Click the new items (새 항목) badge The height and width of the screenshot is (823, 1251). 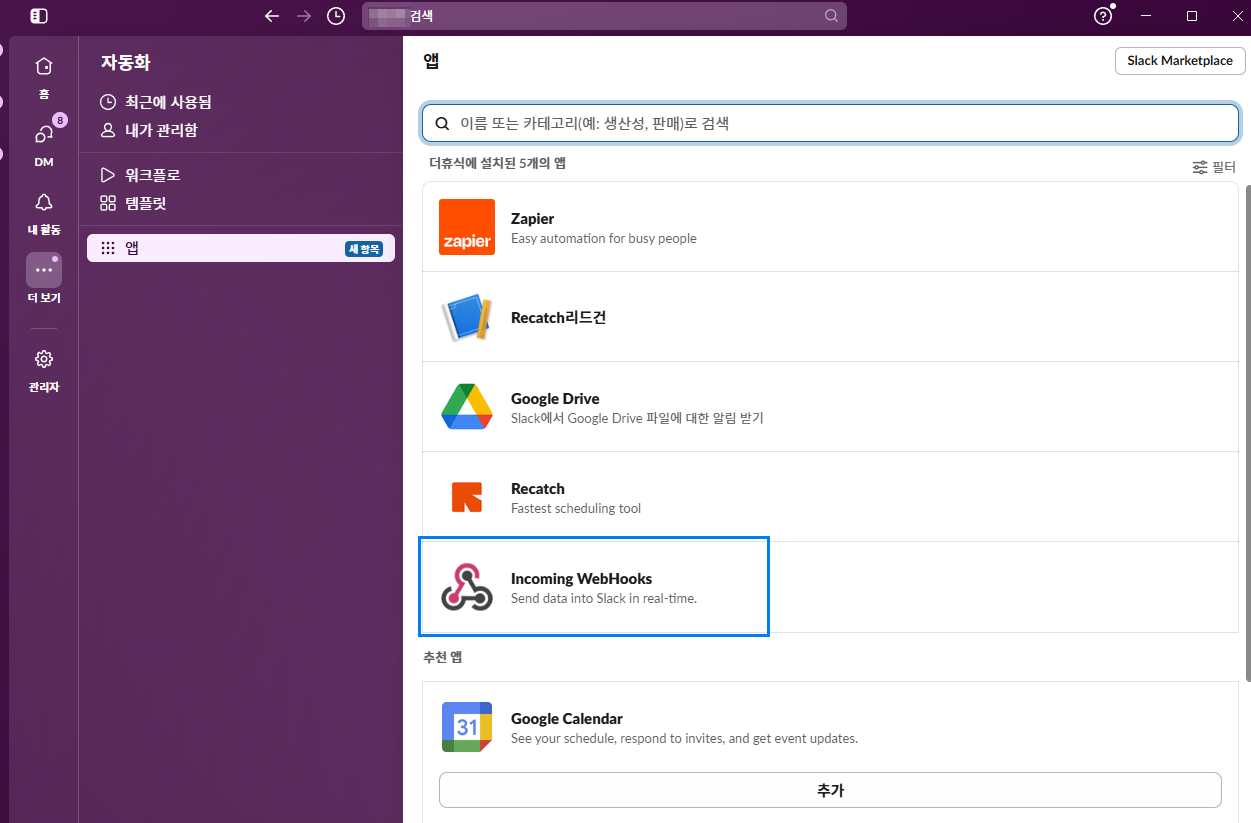pyautogui.click(x=364, y=249)
